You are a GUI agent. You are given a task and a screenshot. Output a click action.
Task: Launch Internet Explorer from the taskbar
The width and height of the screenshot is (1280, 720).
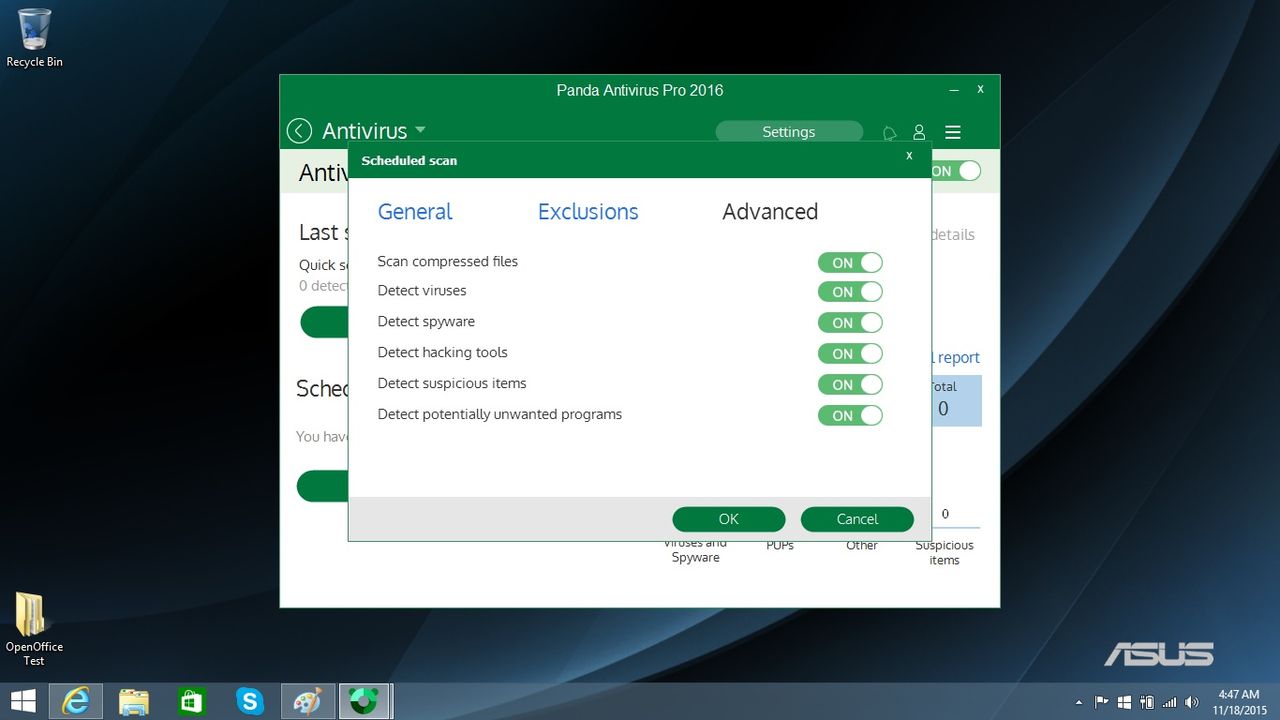click(x=76, y=701)
